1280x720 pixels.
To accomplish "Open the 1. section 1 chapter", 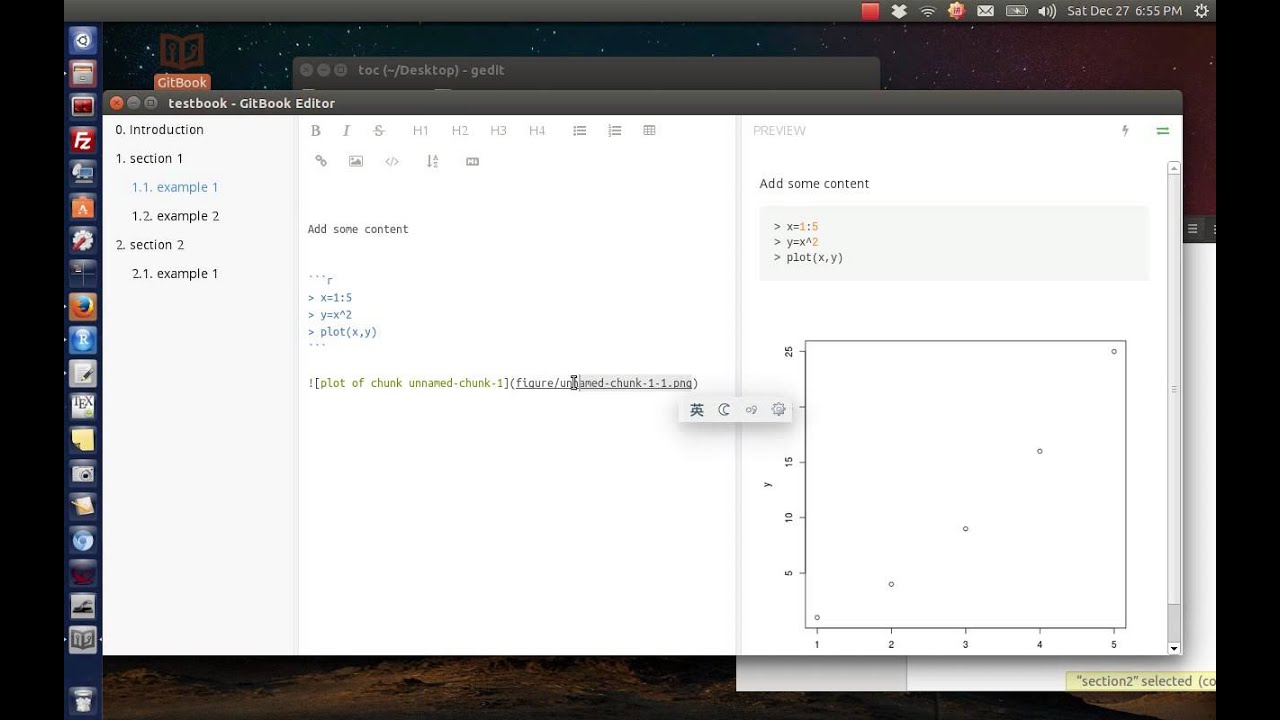I will [149, 159].
